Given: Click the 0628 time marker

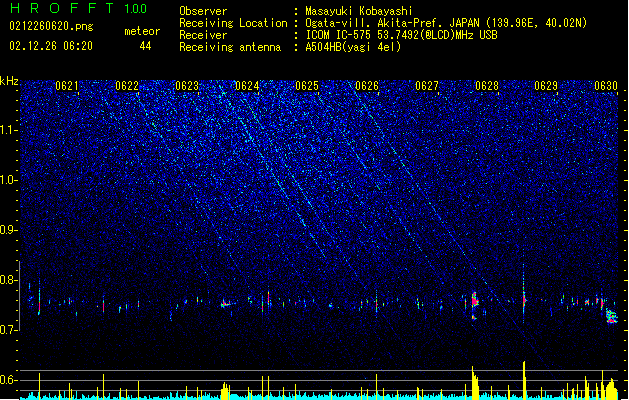Looking at the screenshot, I should [x=487, y=86].
